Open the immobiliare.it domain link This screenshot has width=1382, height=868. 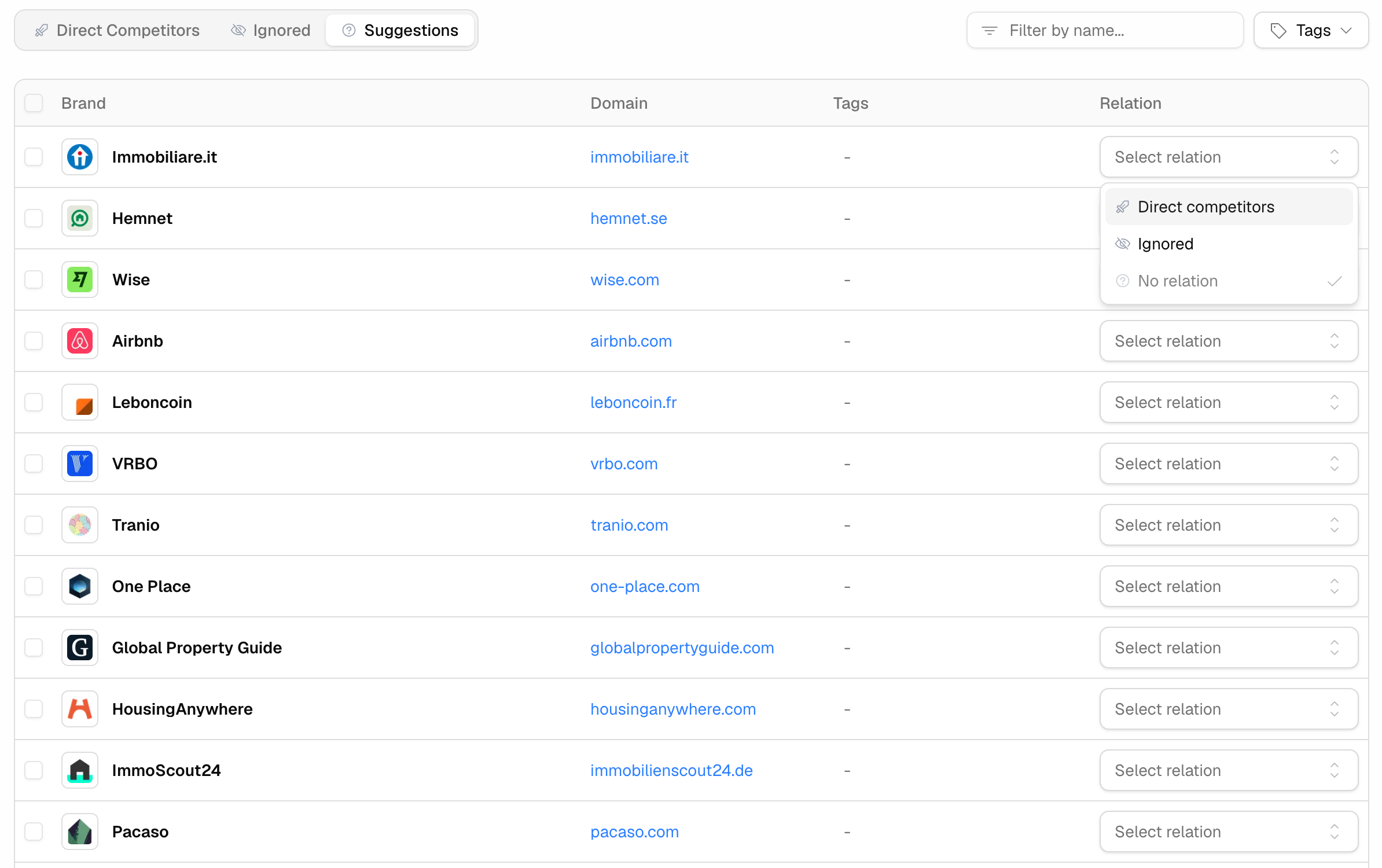(x=639, y=157)
